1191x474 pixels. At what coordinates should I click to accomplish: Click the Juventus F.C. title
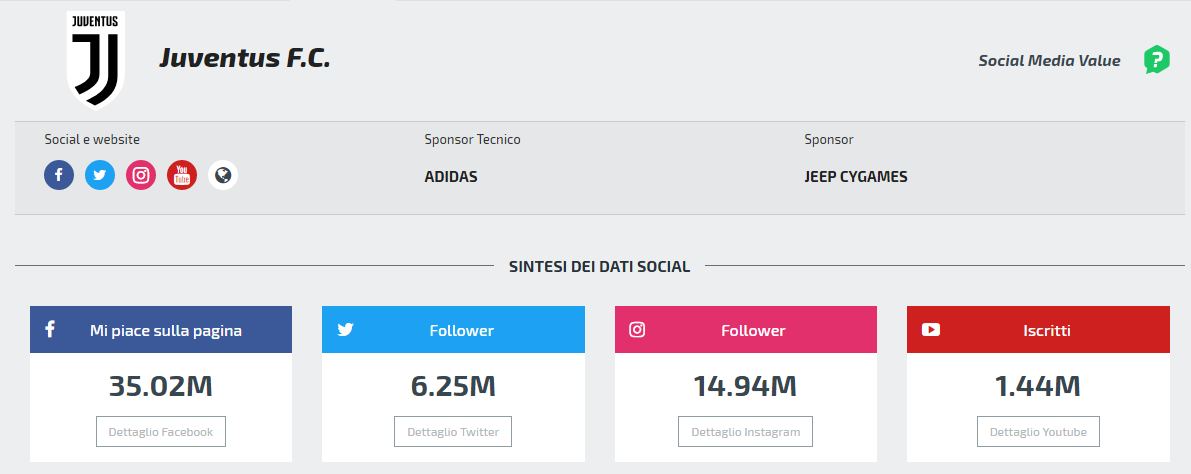click(x=245, y=58)
